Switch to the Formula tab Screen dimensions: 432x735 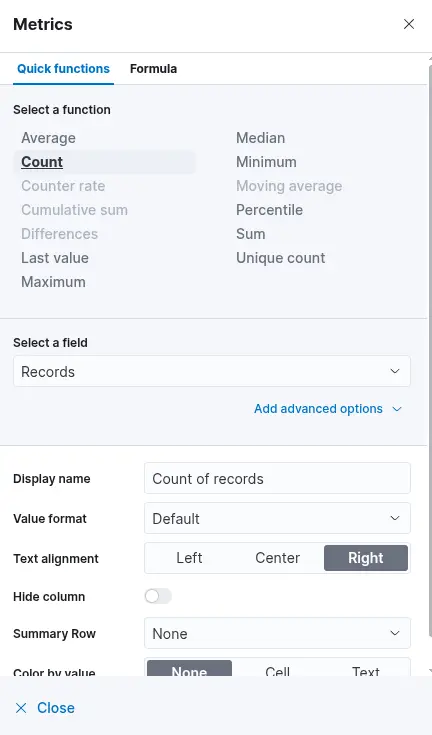pos(153,69)
